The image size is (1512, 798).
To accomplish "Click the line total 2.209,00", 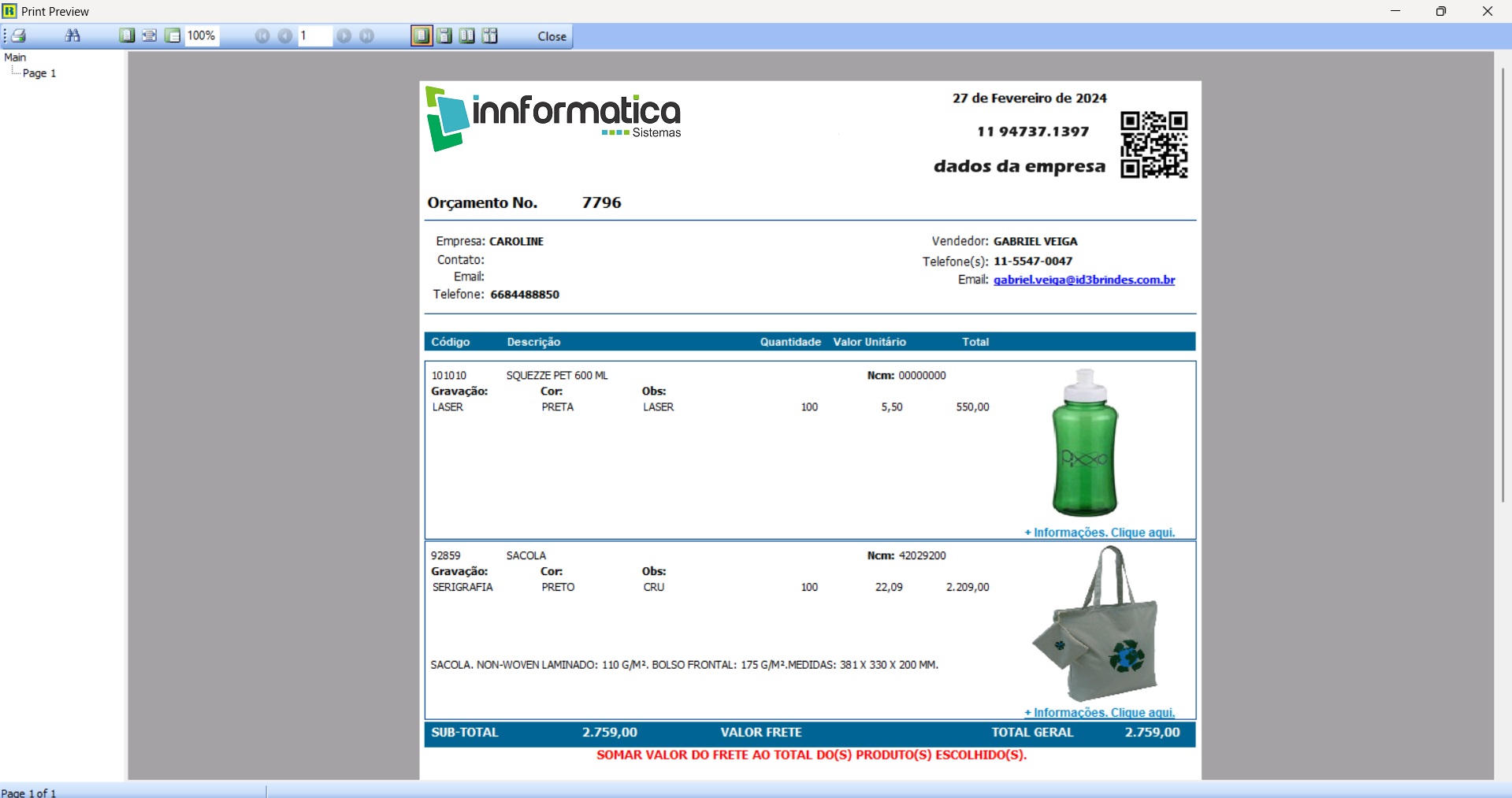I will [x=968, y=587].
